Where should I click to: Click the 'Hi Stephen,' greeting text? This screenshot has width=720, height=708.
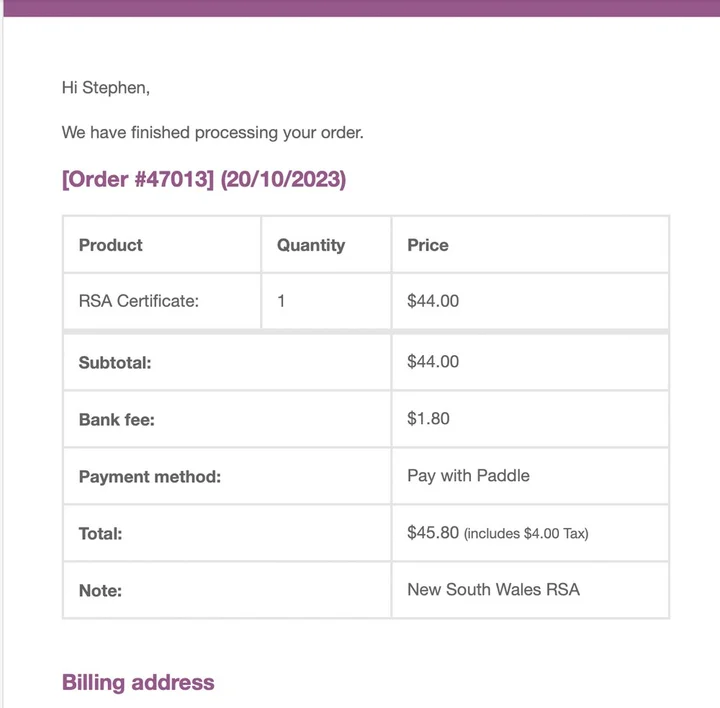coord(106,88)
